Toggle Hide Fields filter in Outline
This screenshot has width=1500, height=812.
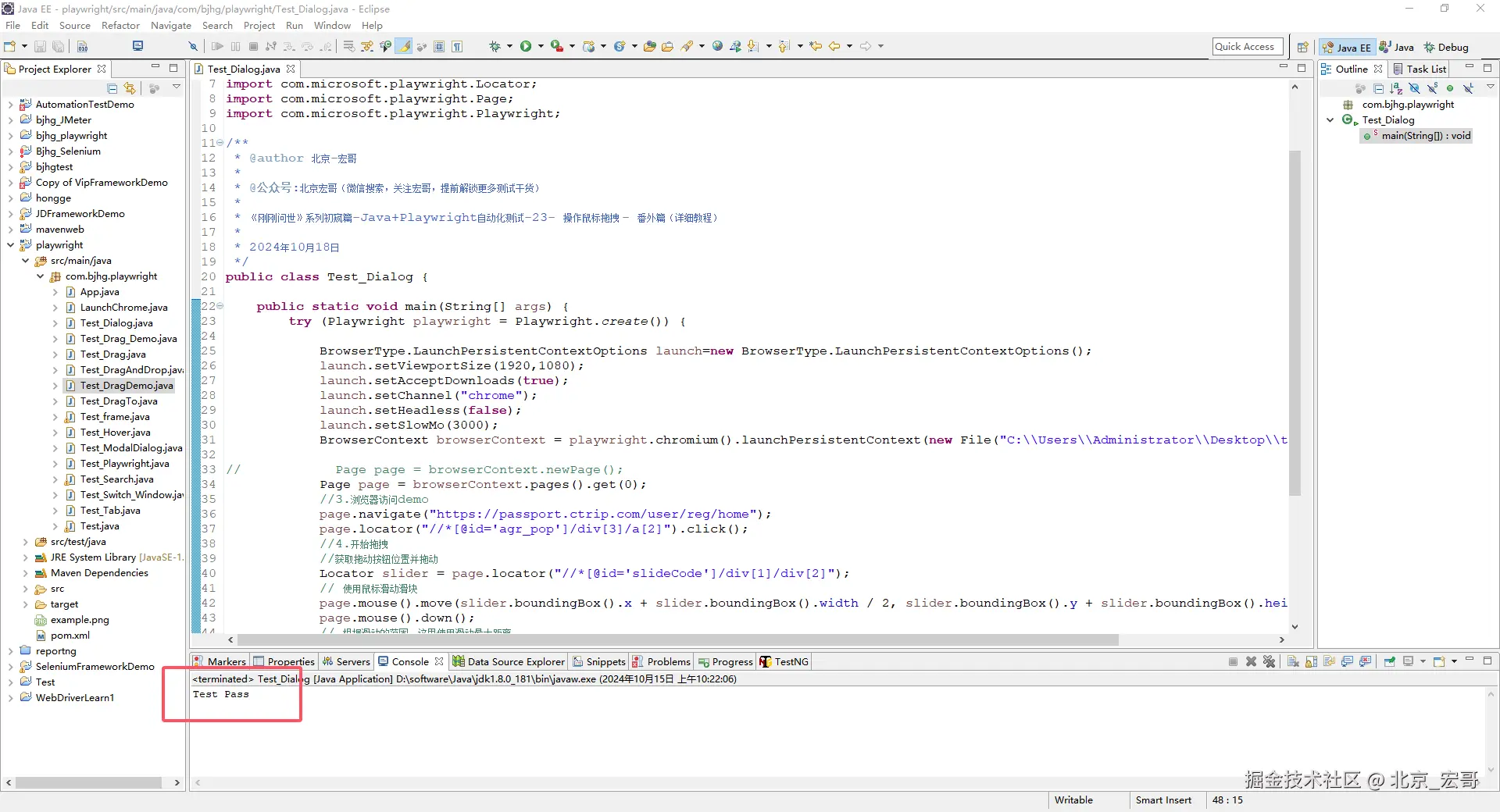pyautogui.click(x=1414, y=88)
